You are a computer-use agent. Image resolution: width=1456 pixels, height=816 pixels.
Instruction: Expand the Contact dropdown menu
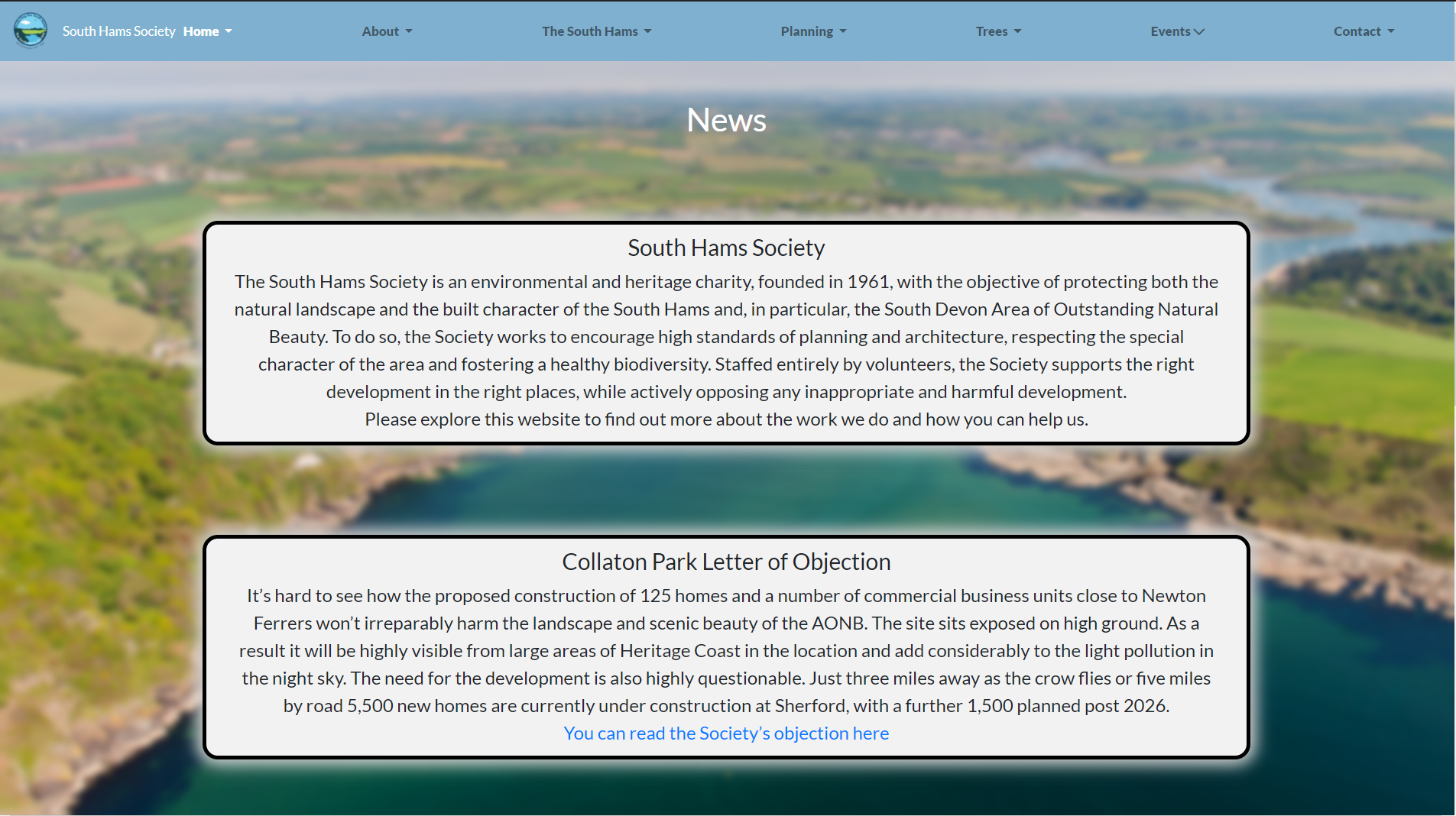1364,31
